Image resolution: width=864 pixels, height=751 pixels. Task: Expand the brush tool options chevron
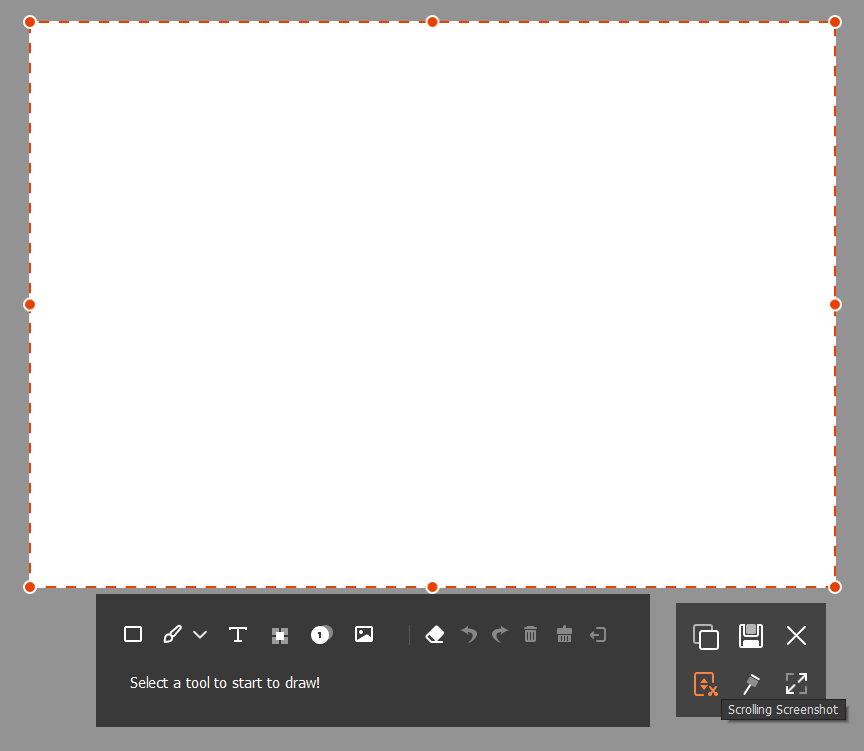(200, 635)
